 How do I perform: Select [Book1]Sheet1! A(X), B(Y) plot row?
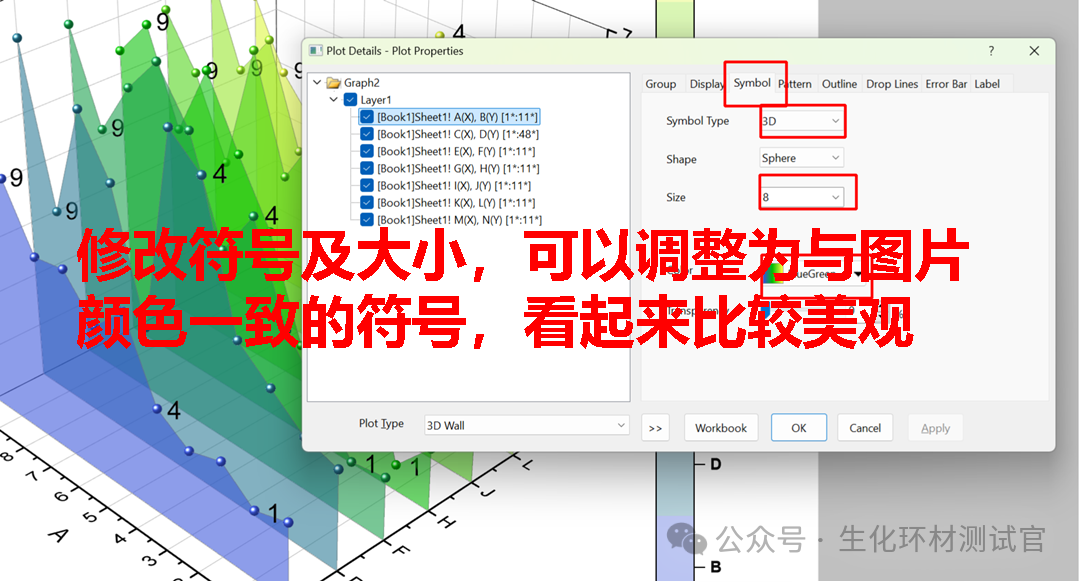457,117
